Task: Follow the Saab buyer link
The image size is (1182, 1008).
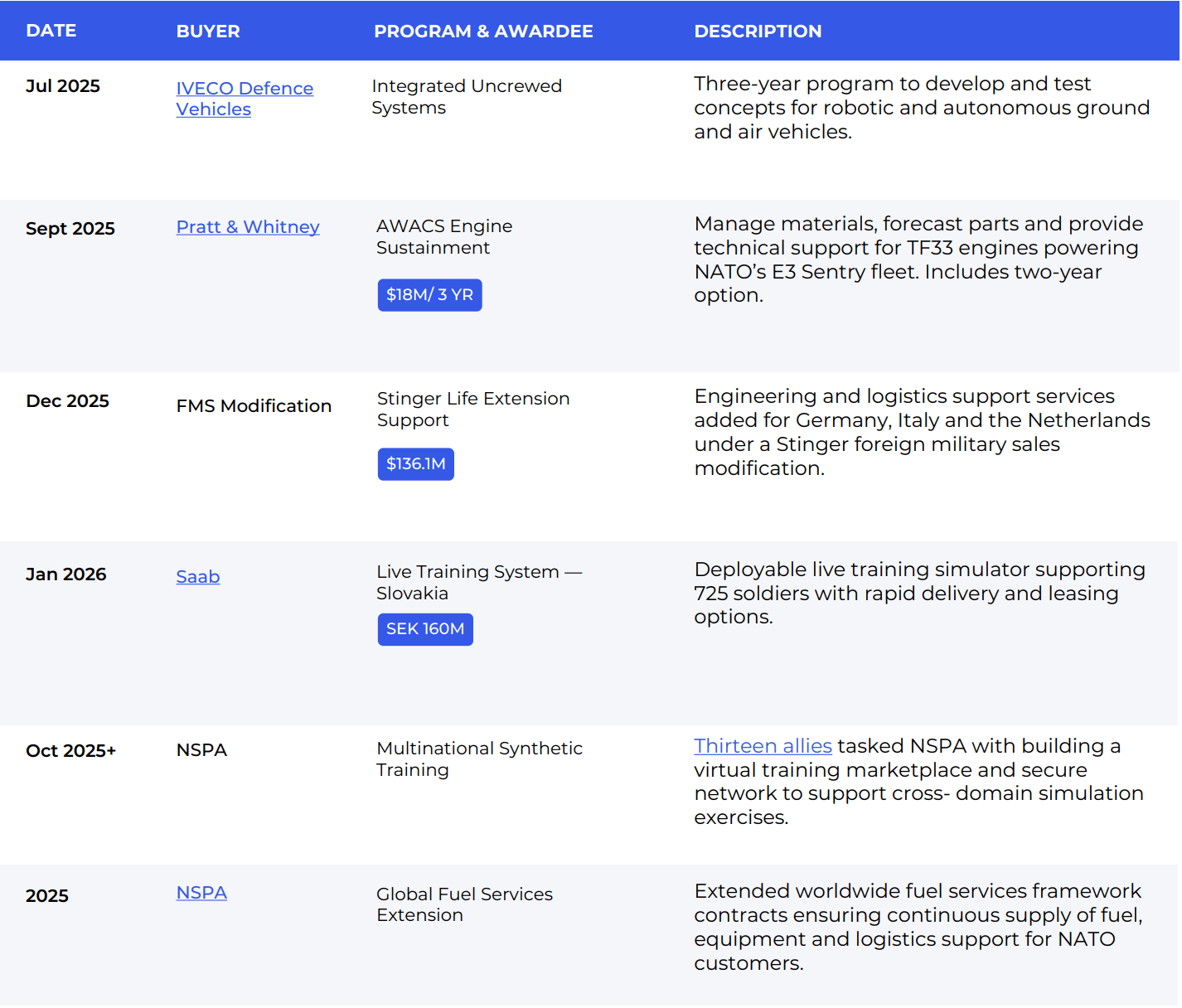Action: (x=198, y=576)
